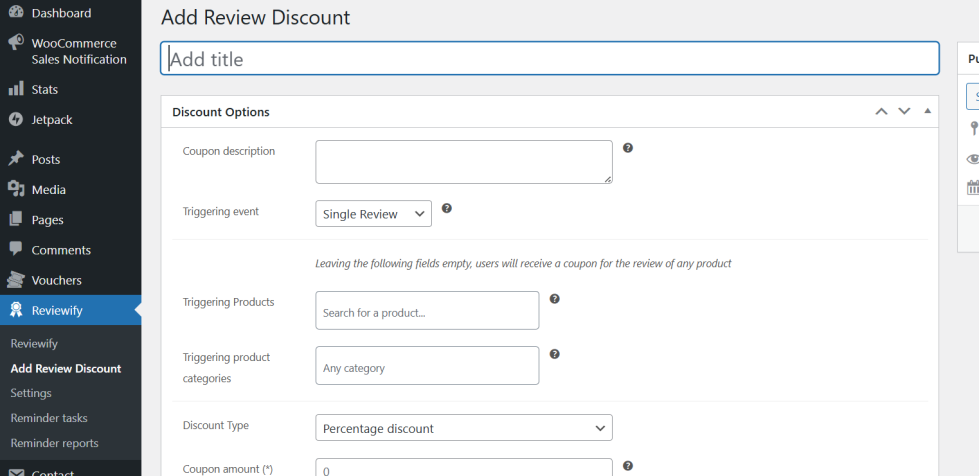Collapse the Discount Options panel
Image resolution: width=979 pixels, height=476 pixels.
pos(927,111)
